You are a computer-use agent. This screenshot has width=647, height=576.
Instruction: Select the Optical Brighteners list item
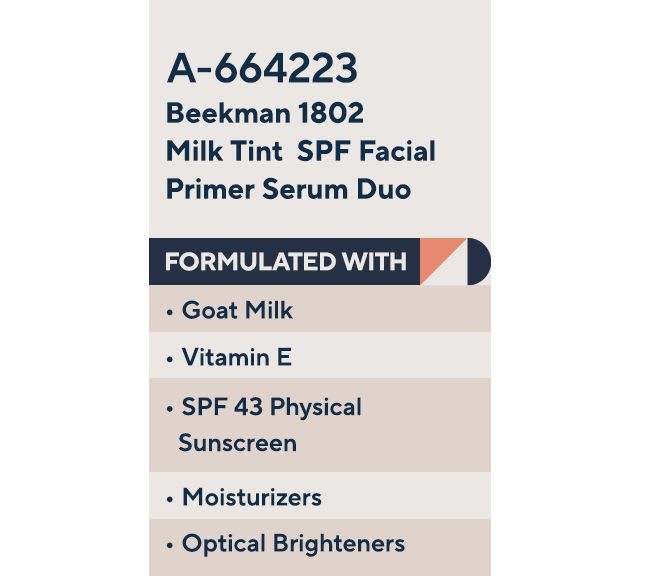tap(293, 543)
